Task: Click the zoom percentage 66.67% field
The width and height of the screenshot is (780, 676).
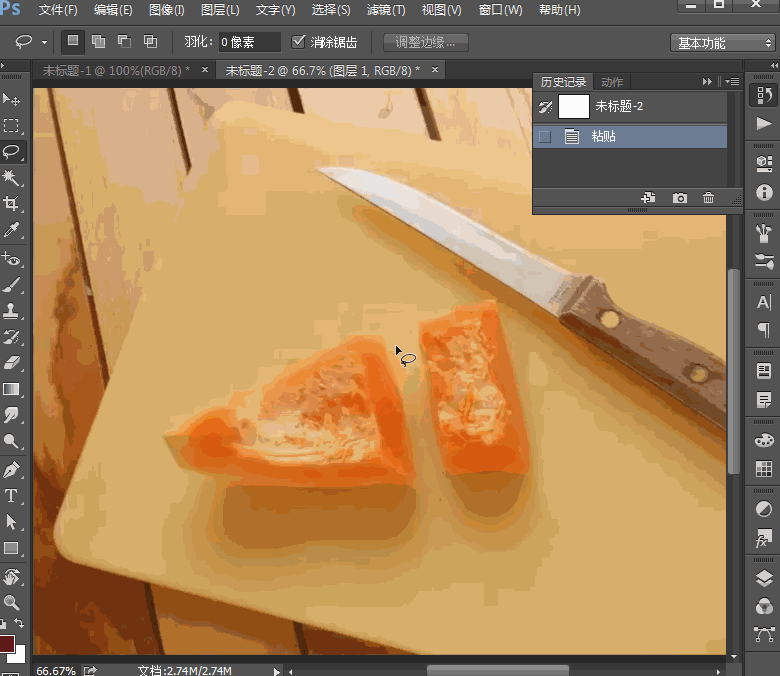Action: click(56, 671)
